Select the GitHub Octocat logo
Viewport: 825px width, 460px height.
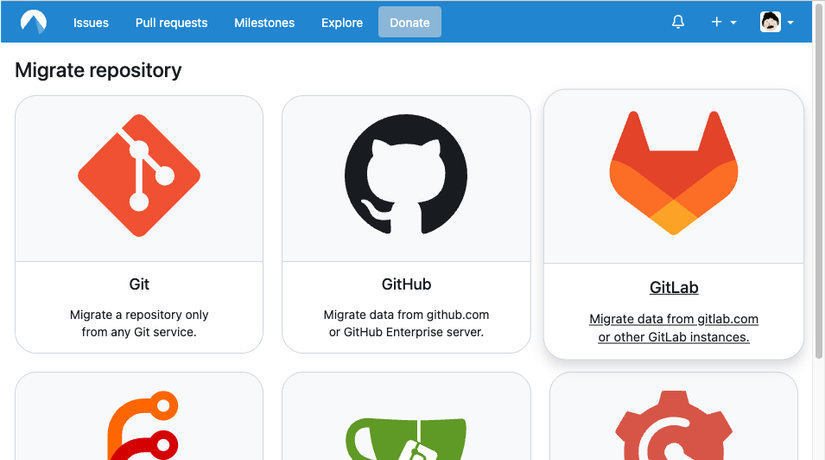[x=406, y=175]
